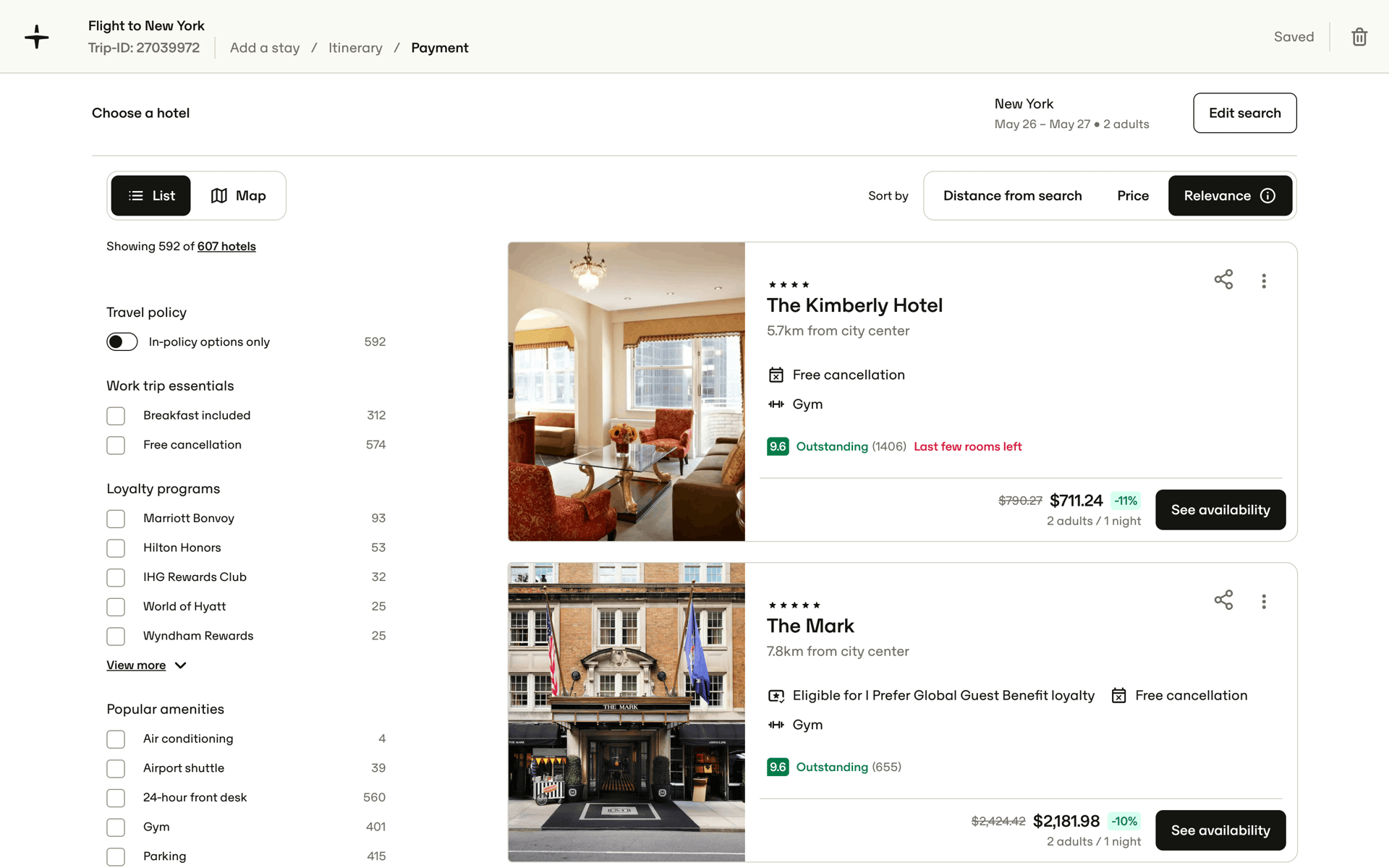Screen dimensions: 1389x868
Task: Open The Mark hotel title
Action: click(810, 626)
